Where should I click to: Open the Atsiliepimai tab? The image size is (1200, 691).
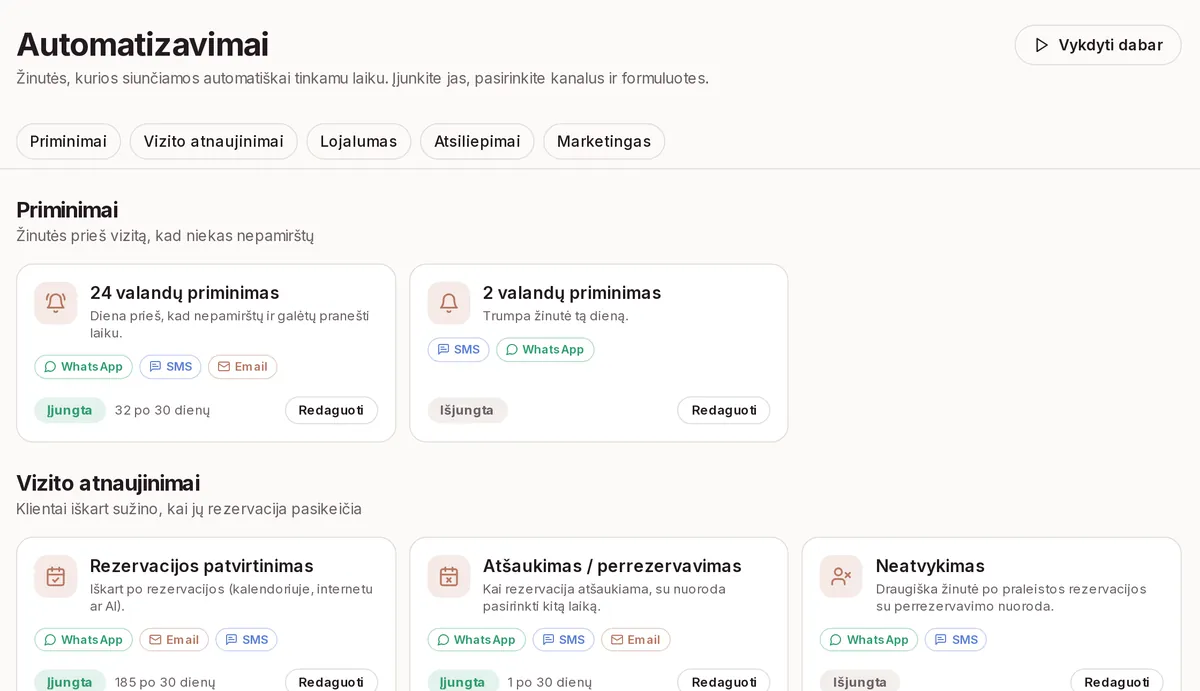tap(477, 141)
